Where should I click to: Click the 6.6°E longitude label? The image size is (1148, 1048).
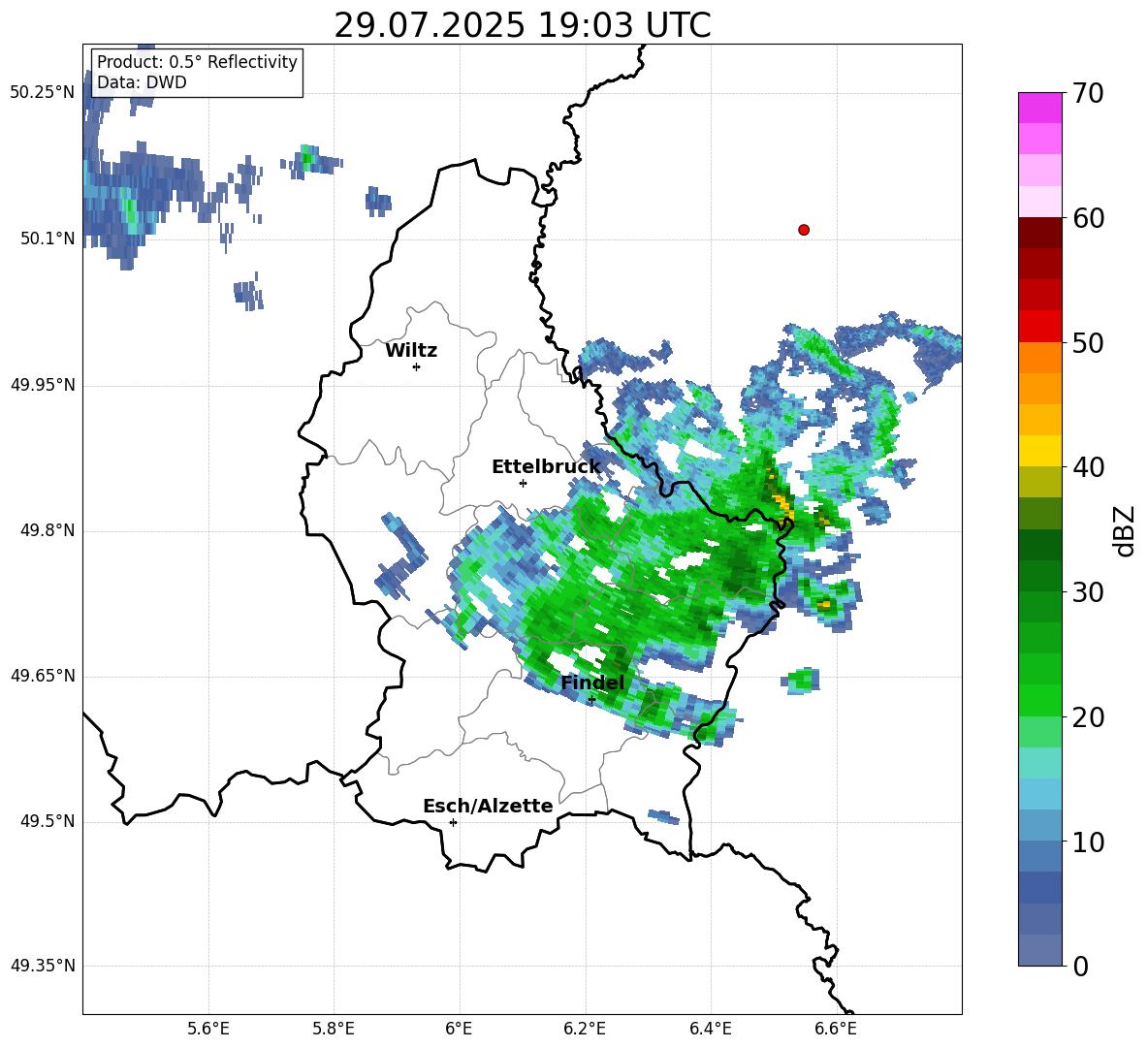click(x=836, y=1029)
